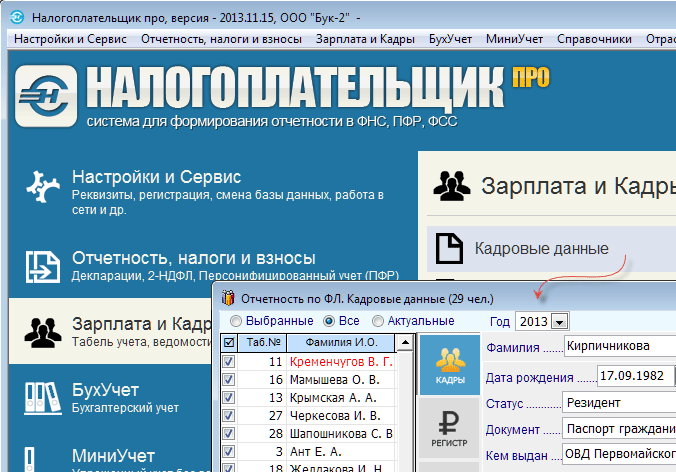The image size is (676, 472).
Task: Uncheck the checkbox for Шапошникова С. В
Action: tap(228, 434)
